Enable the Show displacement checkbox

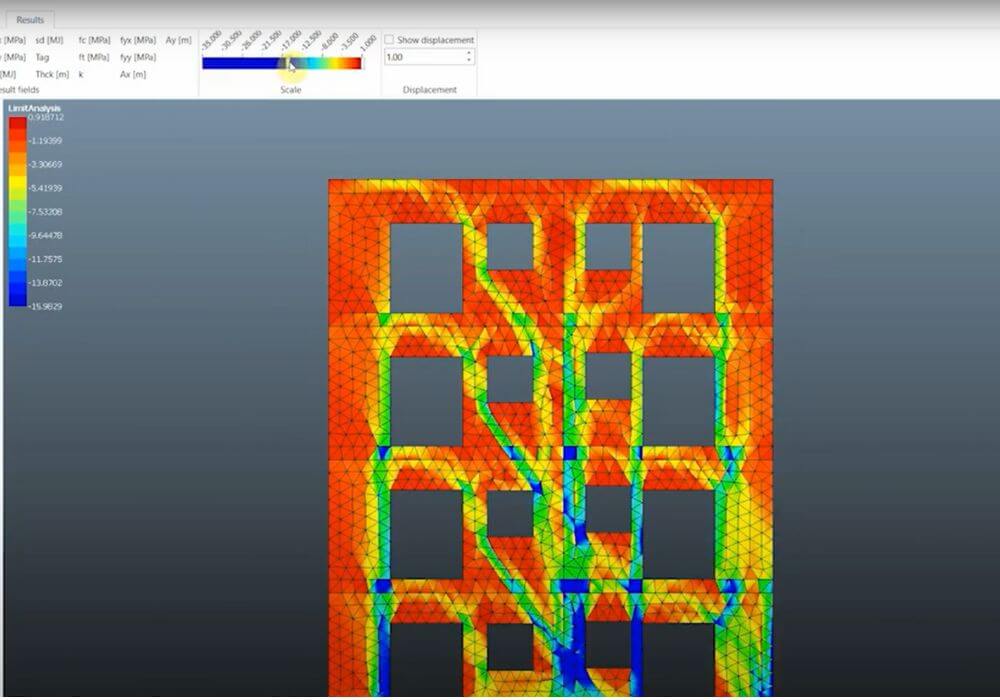(x=389, y=40)
